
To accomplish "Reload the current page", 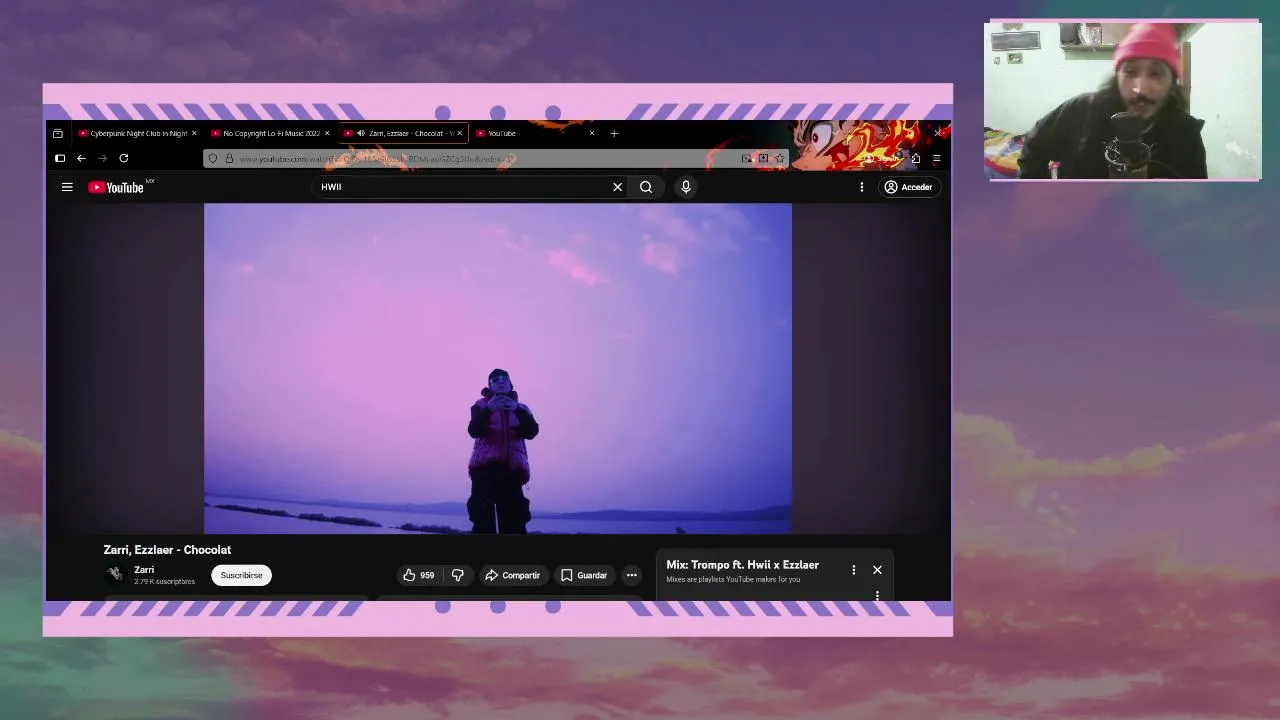I will tap(123, 158).
